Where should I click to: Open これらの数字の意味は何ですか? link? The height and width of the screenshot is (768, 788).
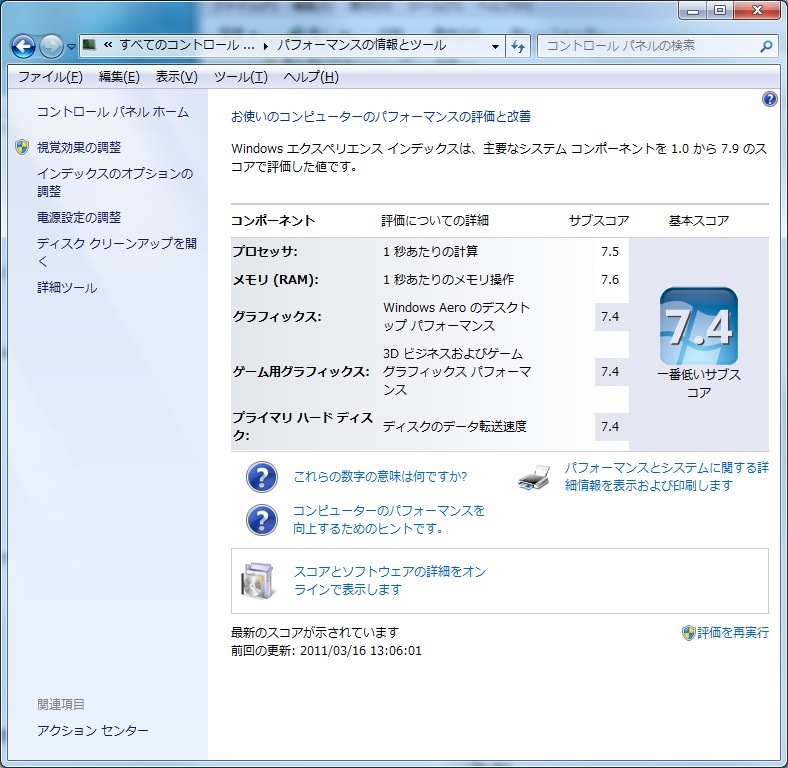pyautogui.click(x=380, y=476)
